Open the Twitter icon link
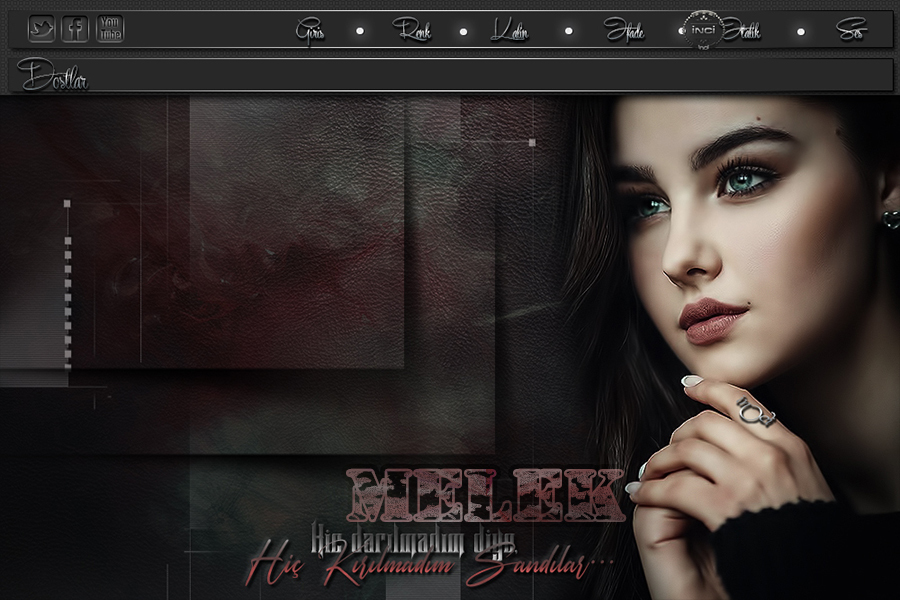900x600 pixels. click(x=41, y=29)
